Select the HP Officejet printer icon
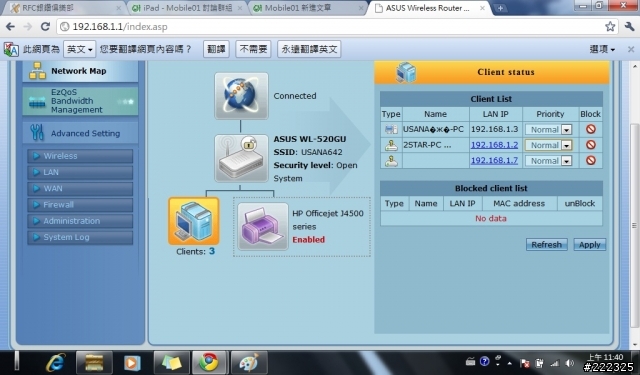The height and width of the screenshot is (375, 640). [262, 226]
